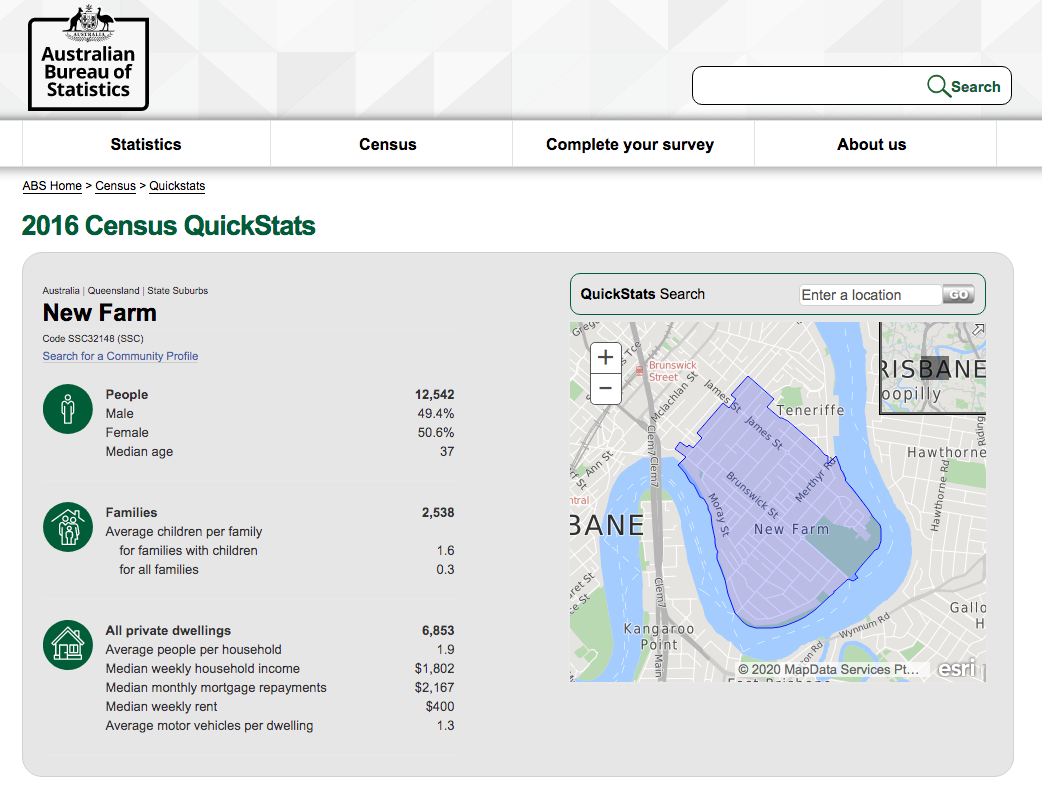Select average motor vehicles value 1.3
This screenshot has height=790, width=1042.
pos(446,726)
